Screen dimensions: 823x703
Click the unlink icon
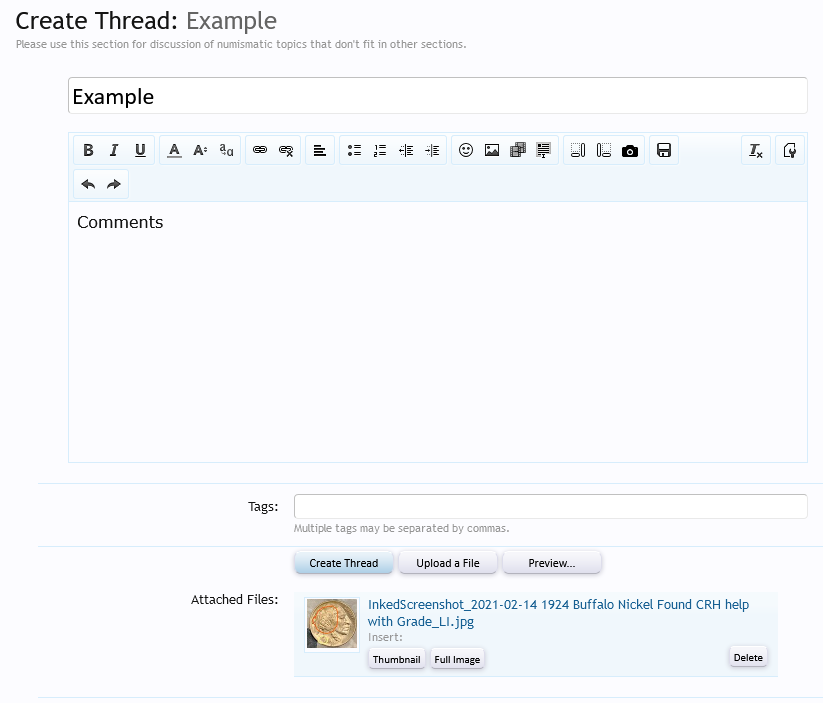pyautogui.click(x=286, y=150)
